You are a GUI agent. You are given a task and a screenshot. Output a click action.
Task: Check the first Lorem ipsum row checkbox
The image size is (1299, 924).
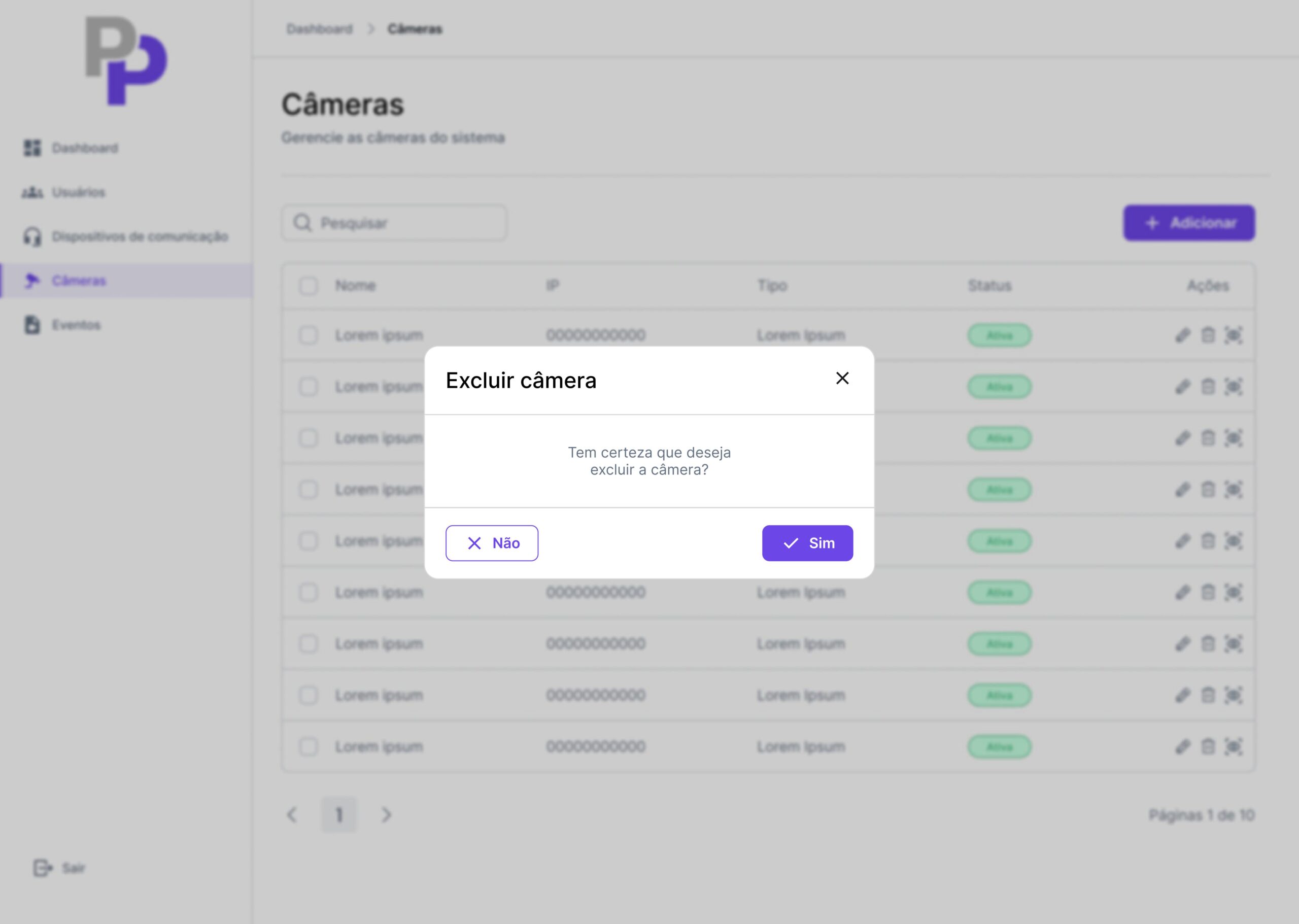(309, 335)
